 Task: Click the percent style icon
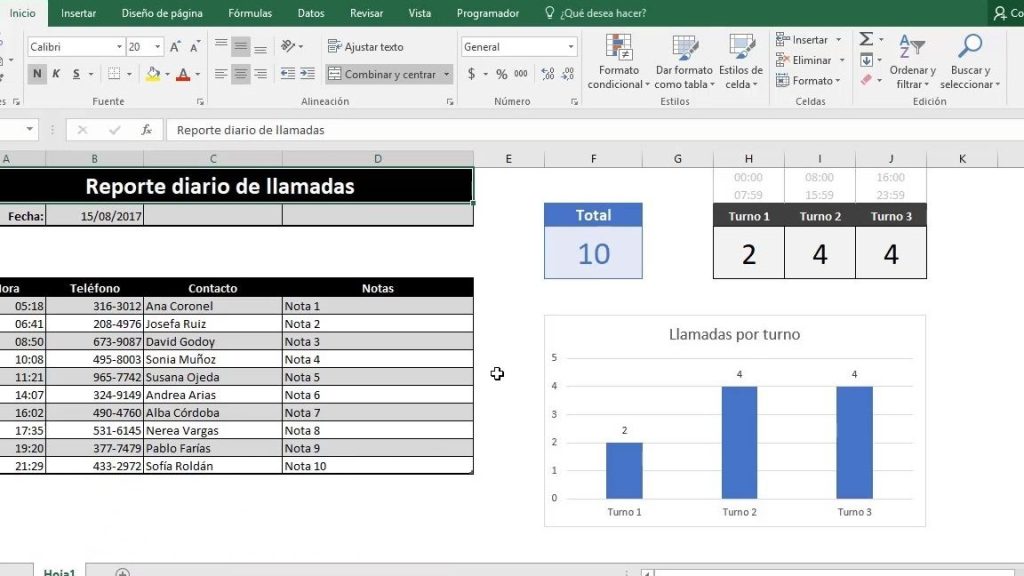pos(501,74)
